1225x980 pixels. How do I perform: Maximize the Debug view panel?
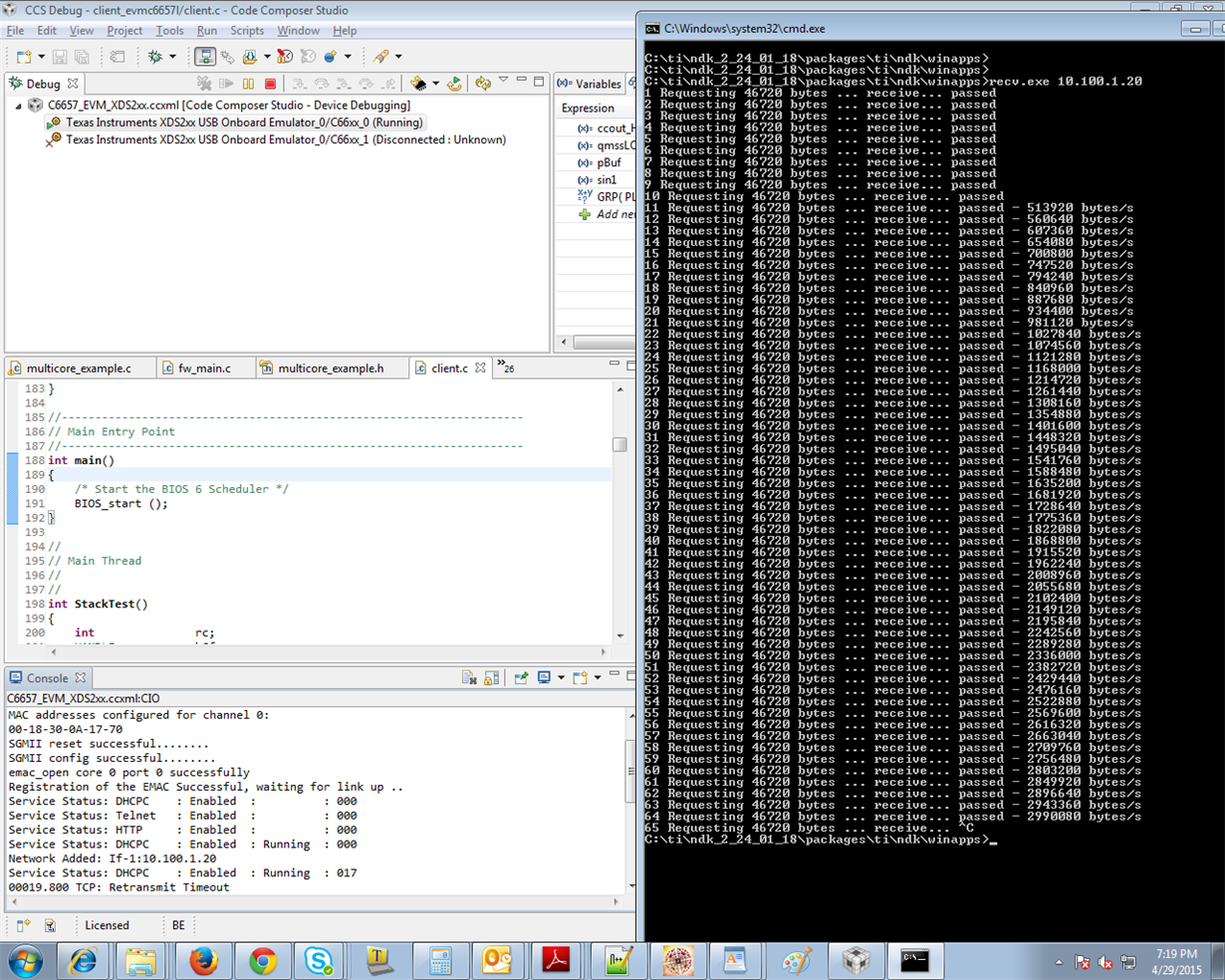pyautogui.click(x=539, y=82)
